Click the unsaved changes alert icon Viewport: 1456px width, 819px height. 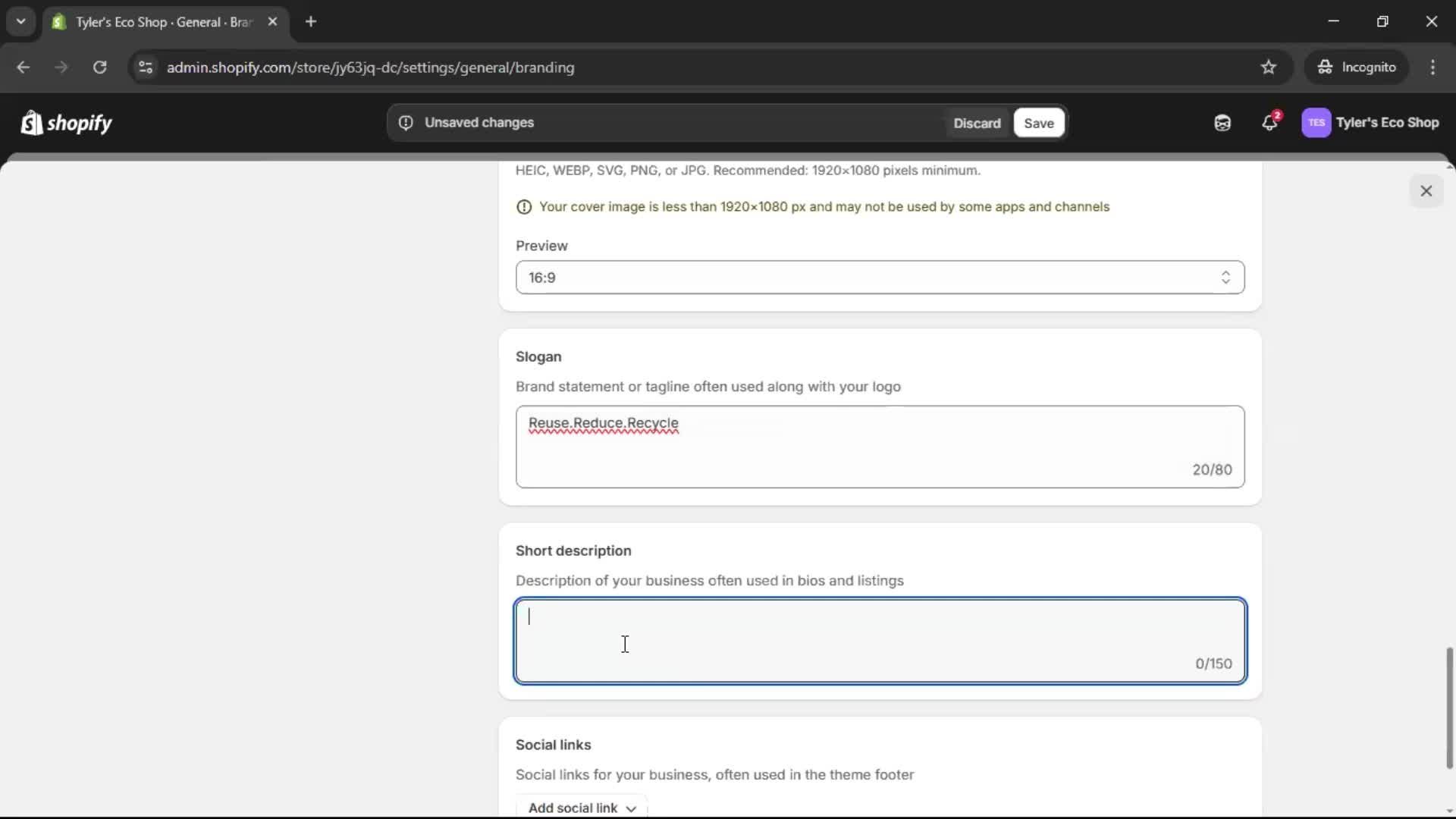[x=406, y=122]
